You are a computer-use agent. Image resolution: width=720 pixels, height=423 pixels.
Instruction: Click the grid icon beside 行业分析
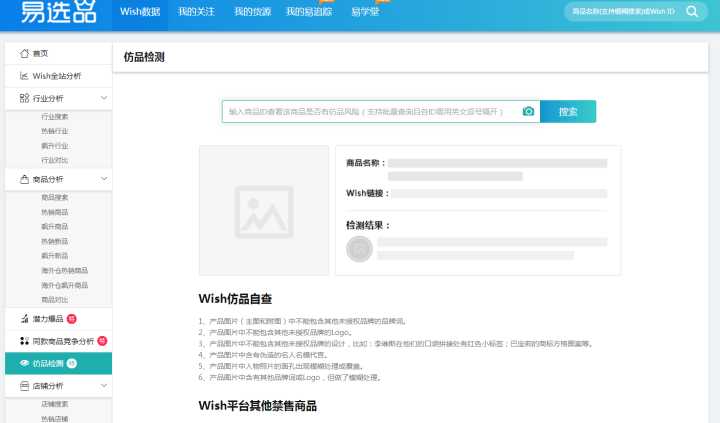[x=24, y=98]
